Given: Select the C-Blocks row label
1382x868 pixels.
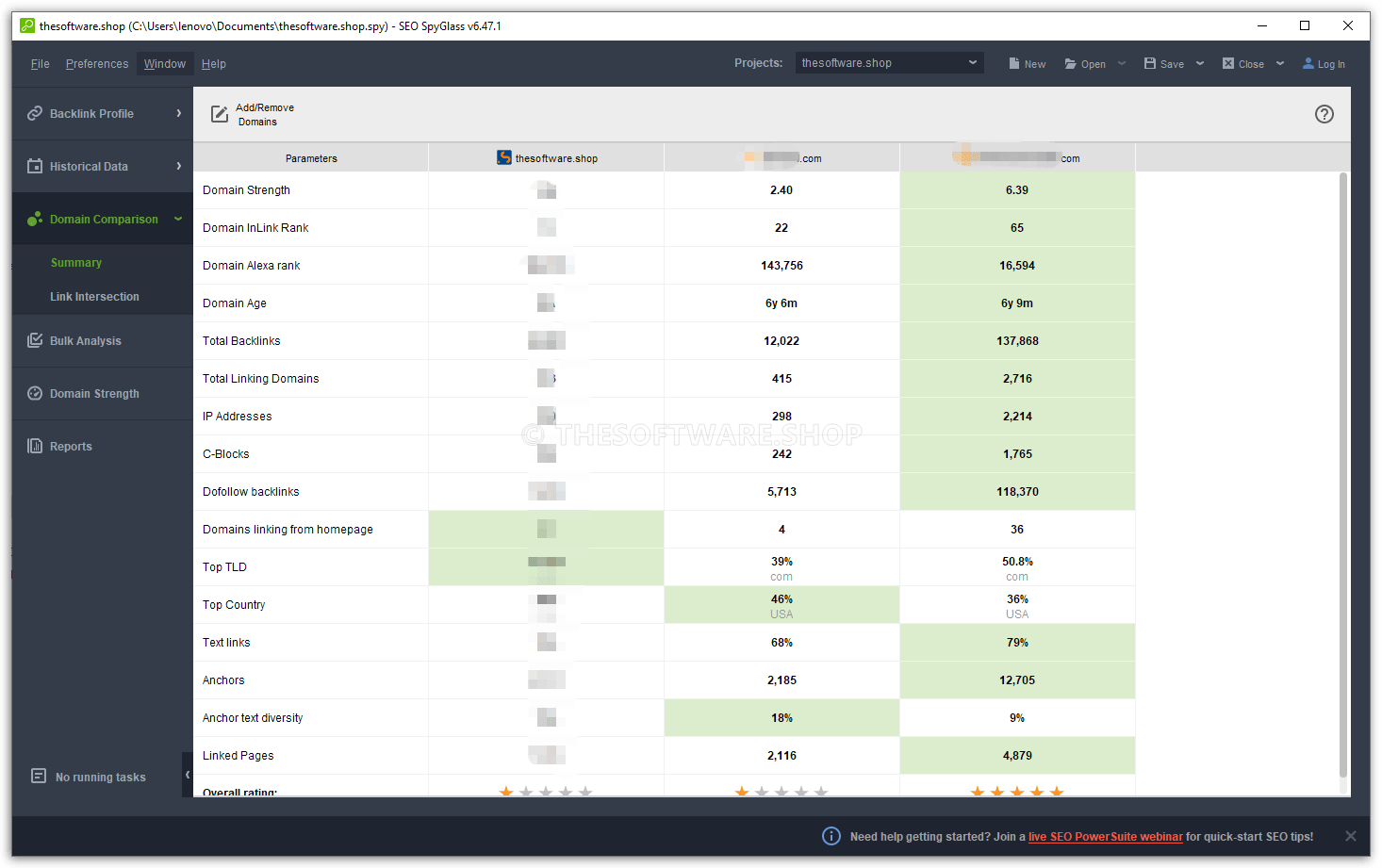Looking at the screenshot, I should pos(226,454).
